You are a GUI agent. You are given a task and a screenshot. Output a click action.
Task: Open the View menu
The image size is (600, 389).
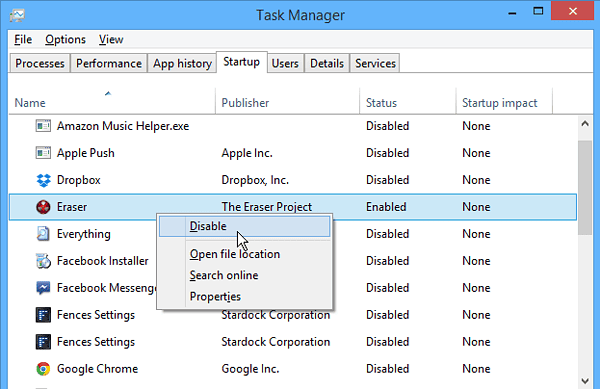111,39
